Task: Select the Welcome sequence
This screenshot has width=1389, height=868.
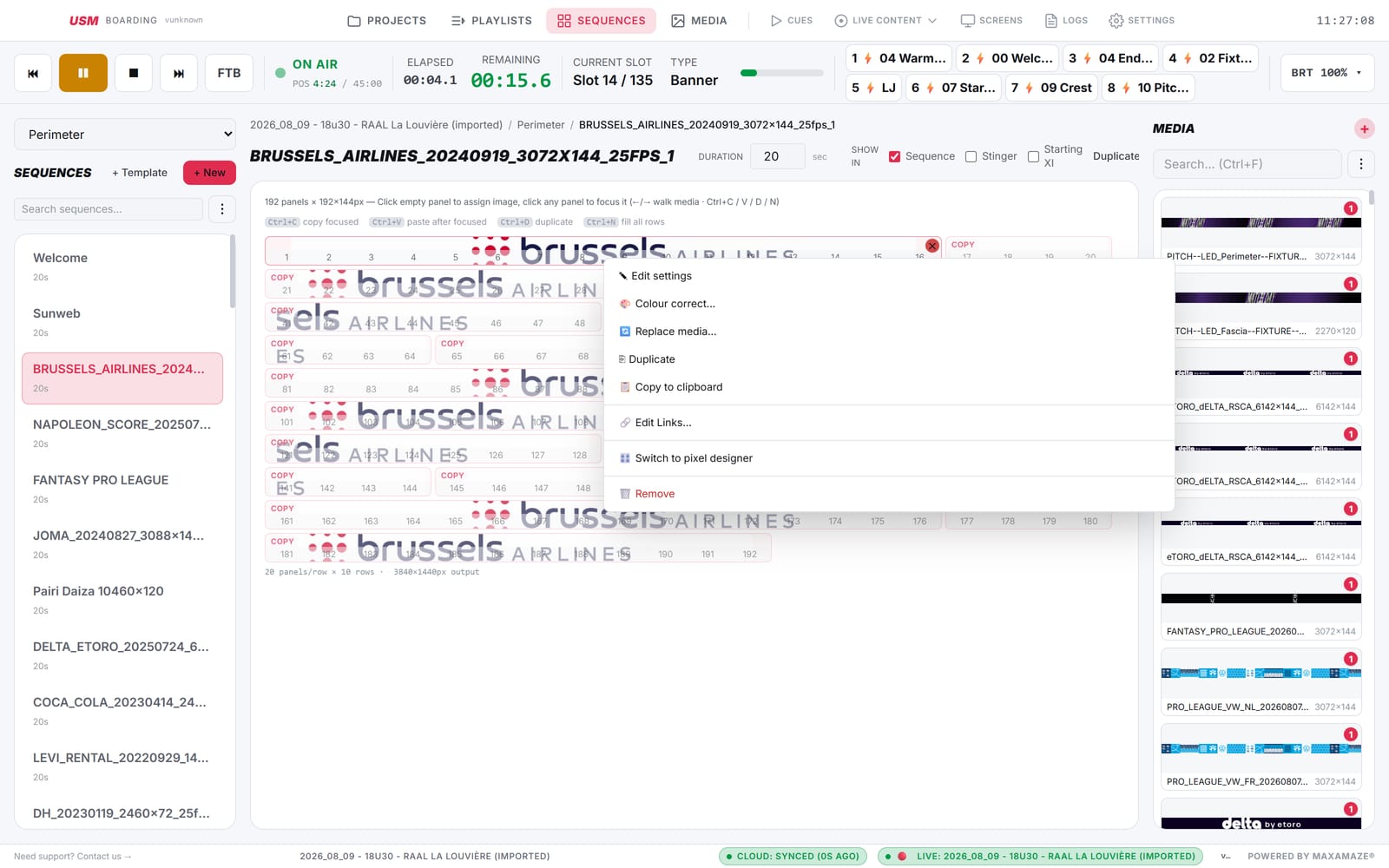Action: [x=122, y=266]
